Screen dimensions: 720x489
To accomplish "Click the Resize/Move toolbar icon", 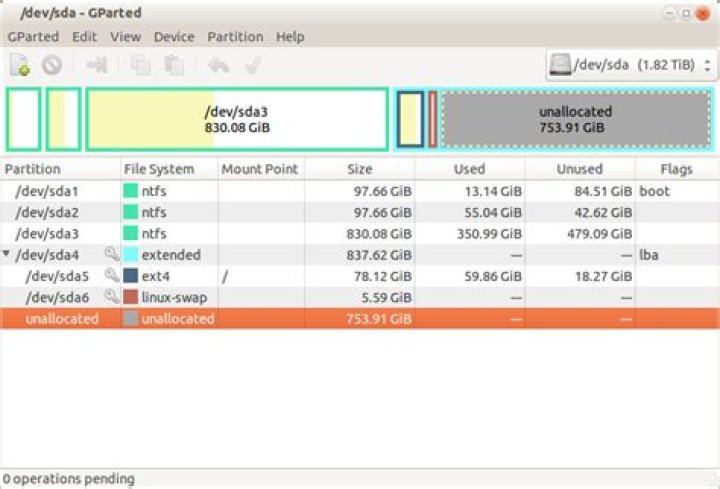I will pos(97,65).
